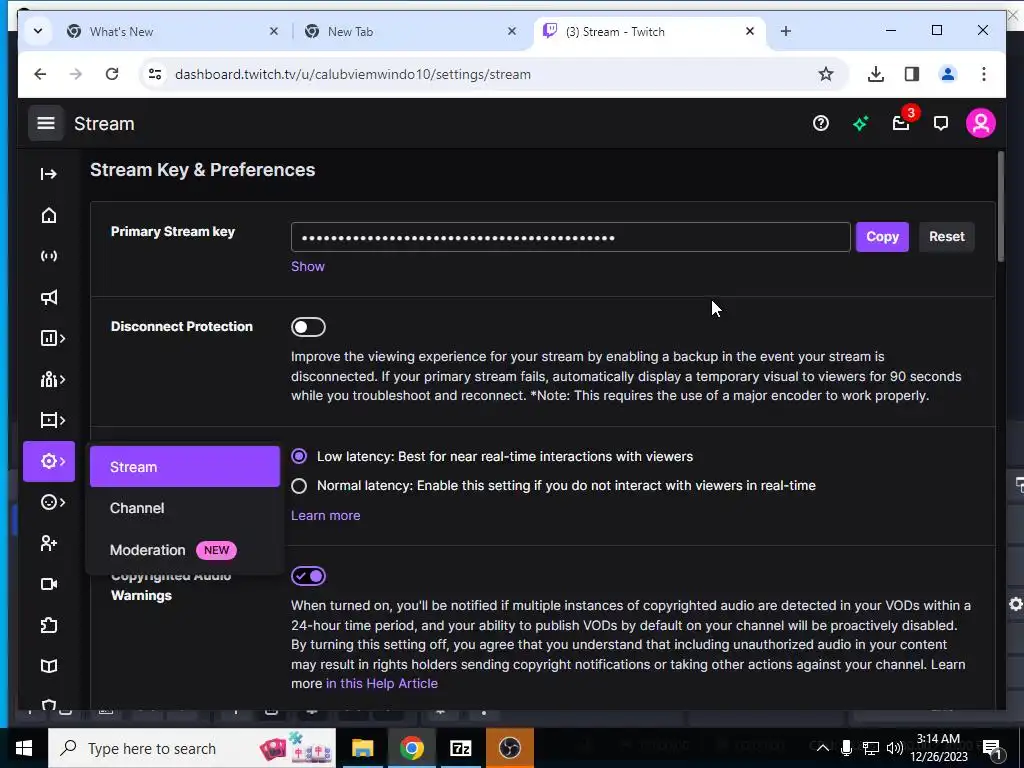Open OBS Studio from the taskbar
Image resolution: width=1024 pixels, height=768 pixels.
click(509, 748)
